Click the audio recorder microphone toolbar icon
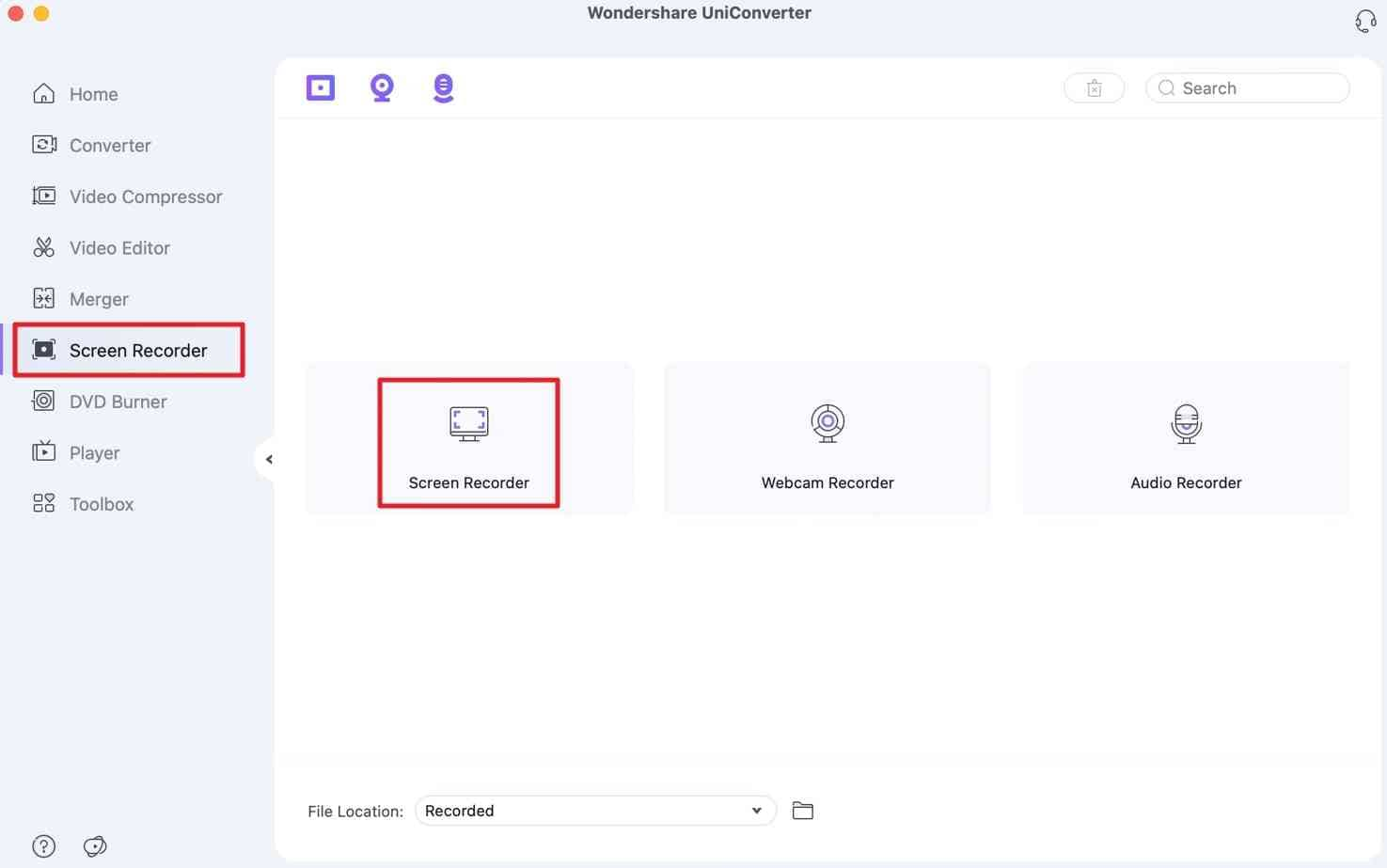The height and width of the screenshot is (868, 1387). point(443,87)
